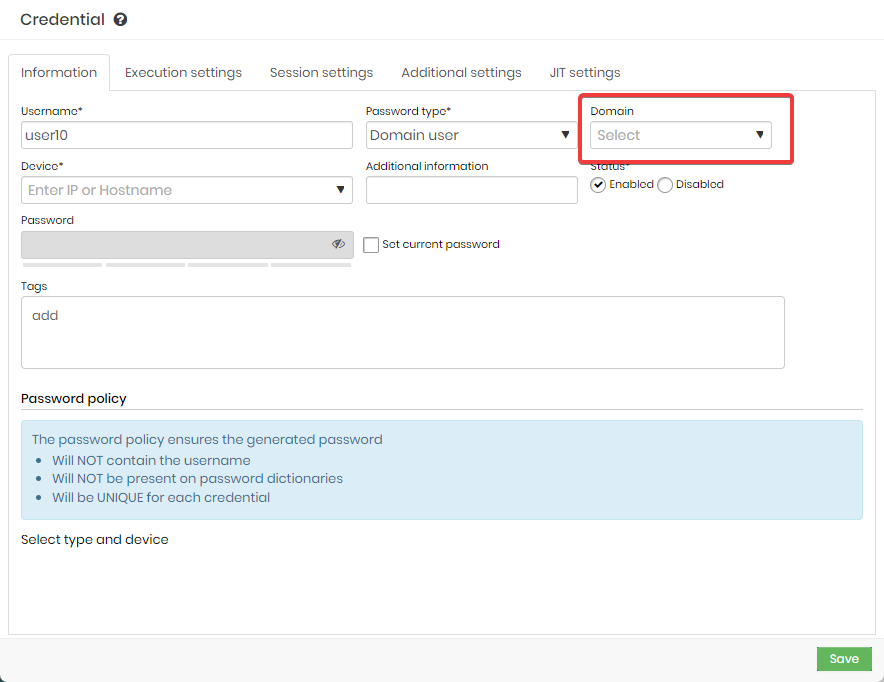
Task: Go to the Session settings tab
Action: pos(321,73)
